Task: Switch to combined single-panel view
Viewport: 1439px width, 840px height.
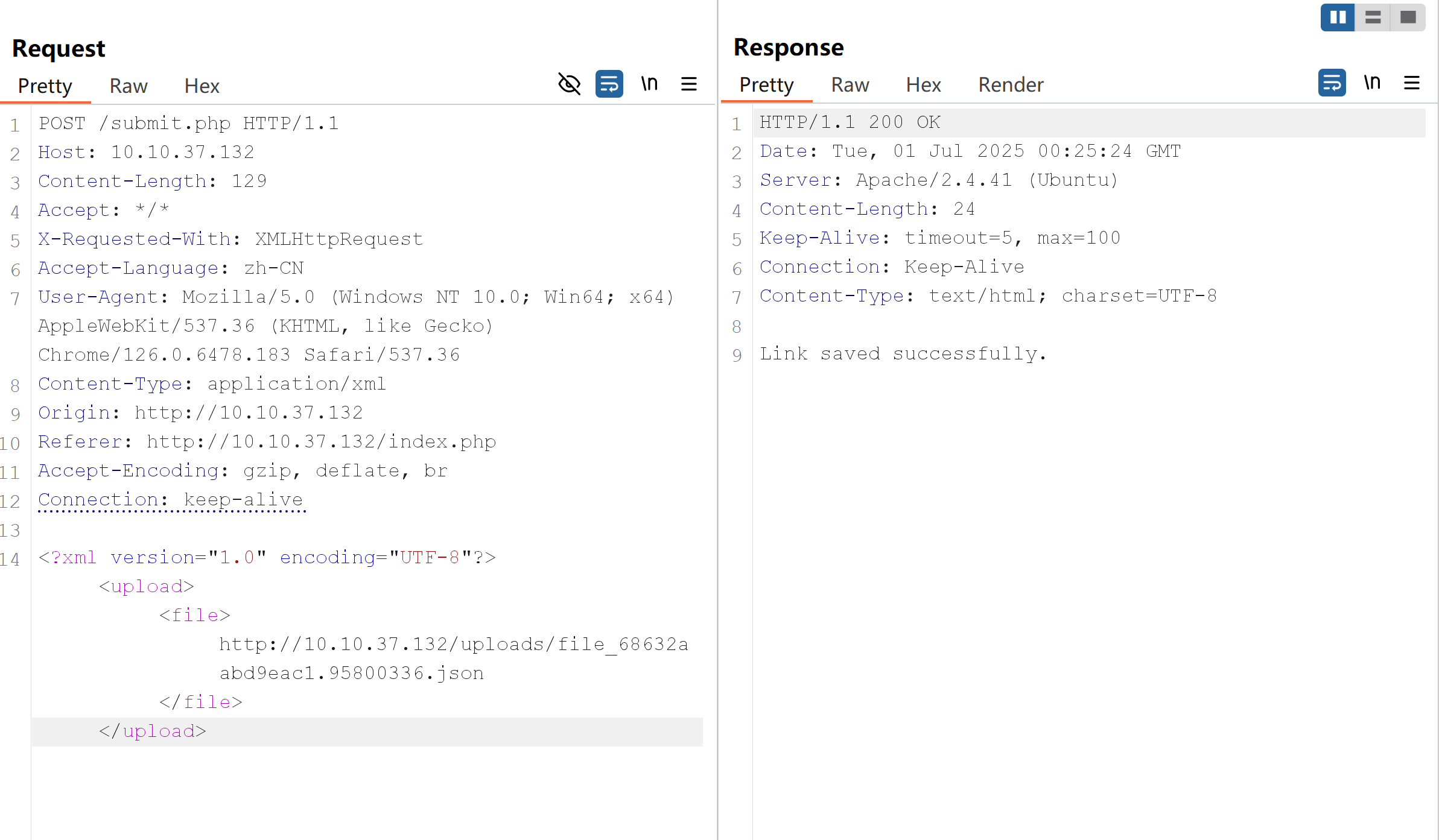Action: tap(1408, 17)
